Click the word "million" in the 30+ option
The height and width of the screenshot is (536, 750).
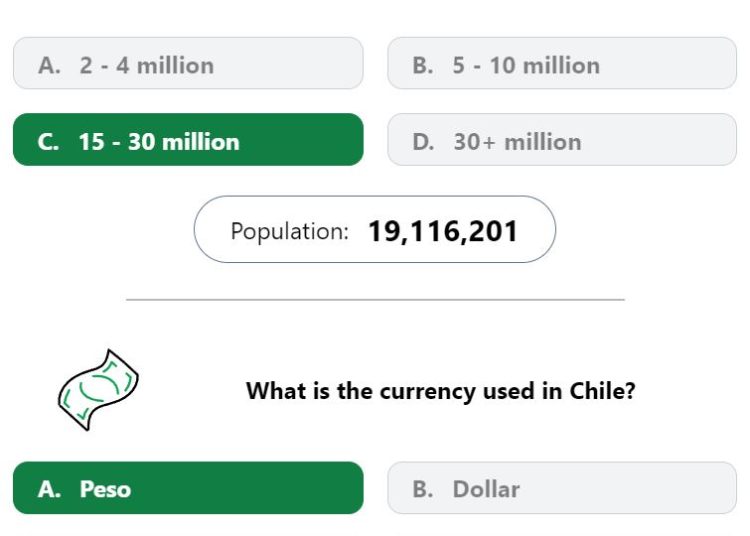(543, 142)
